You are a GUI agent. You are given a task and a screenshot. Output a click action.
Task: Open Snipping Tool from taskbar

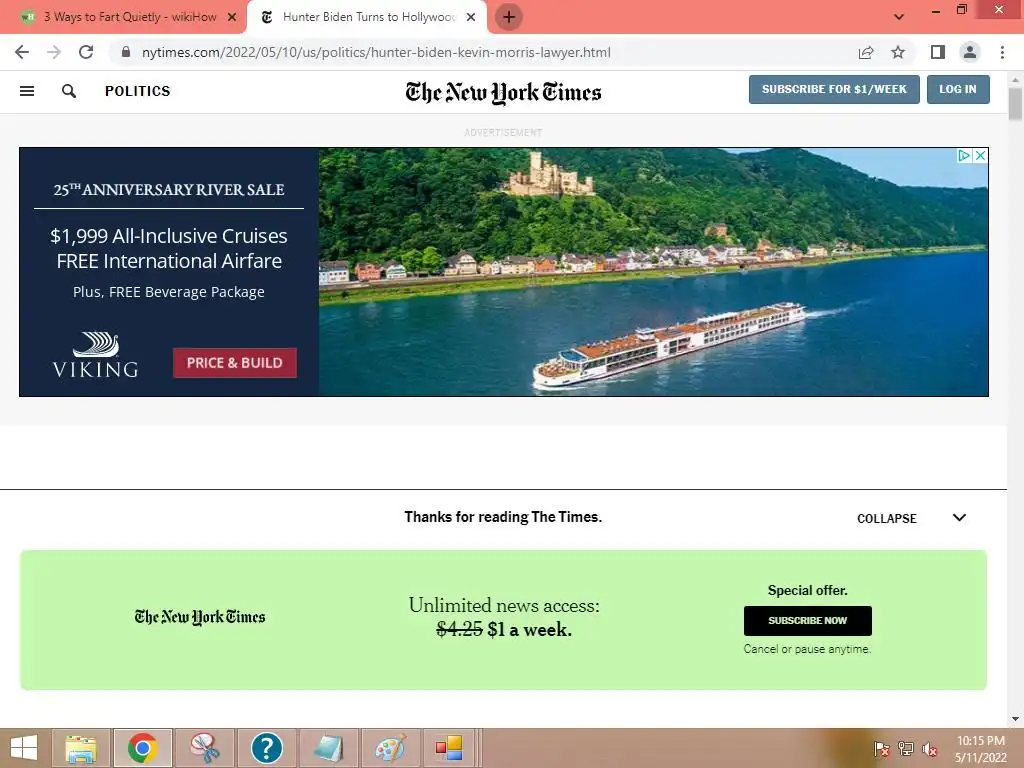tap(204, 748)
